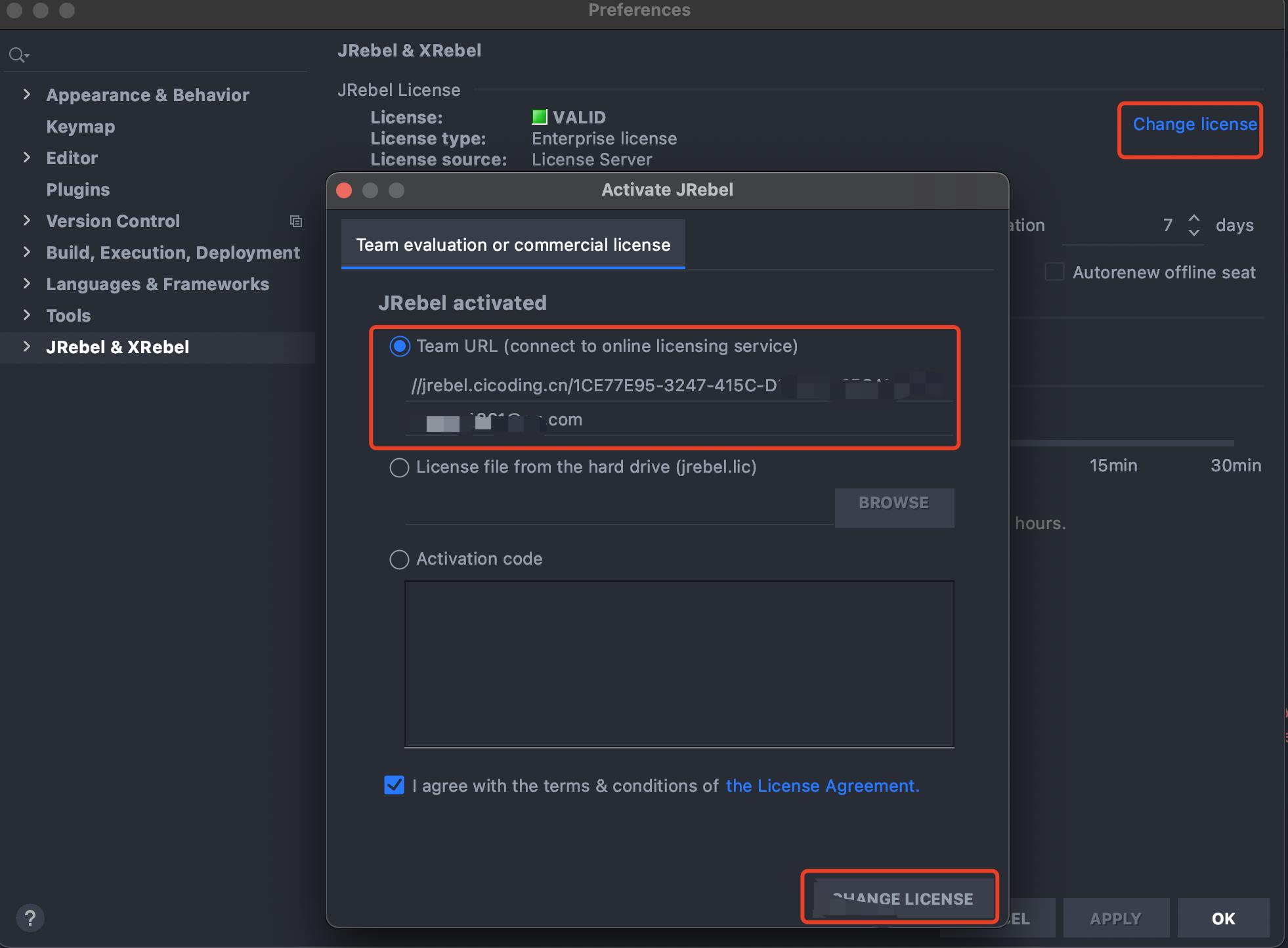Screen dimensions: 1288x948
Task: Click the License Server source text
Action: click(x=591, y=160)
